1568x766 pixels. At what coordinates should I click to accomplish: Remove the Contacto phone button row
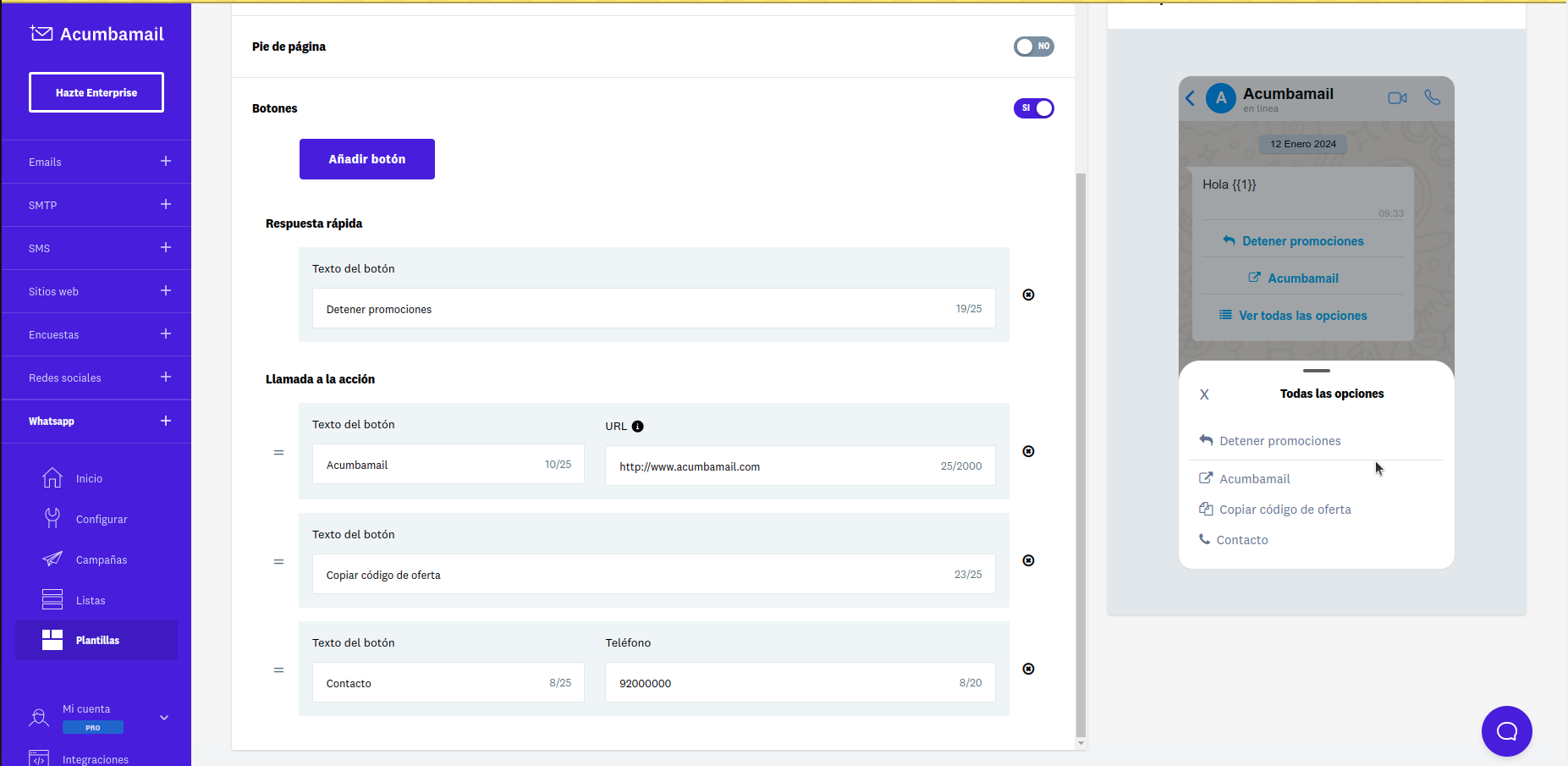(x=1028, y=669)
